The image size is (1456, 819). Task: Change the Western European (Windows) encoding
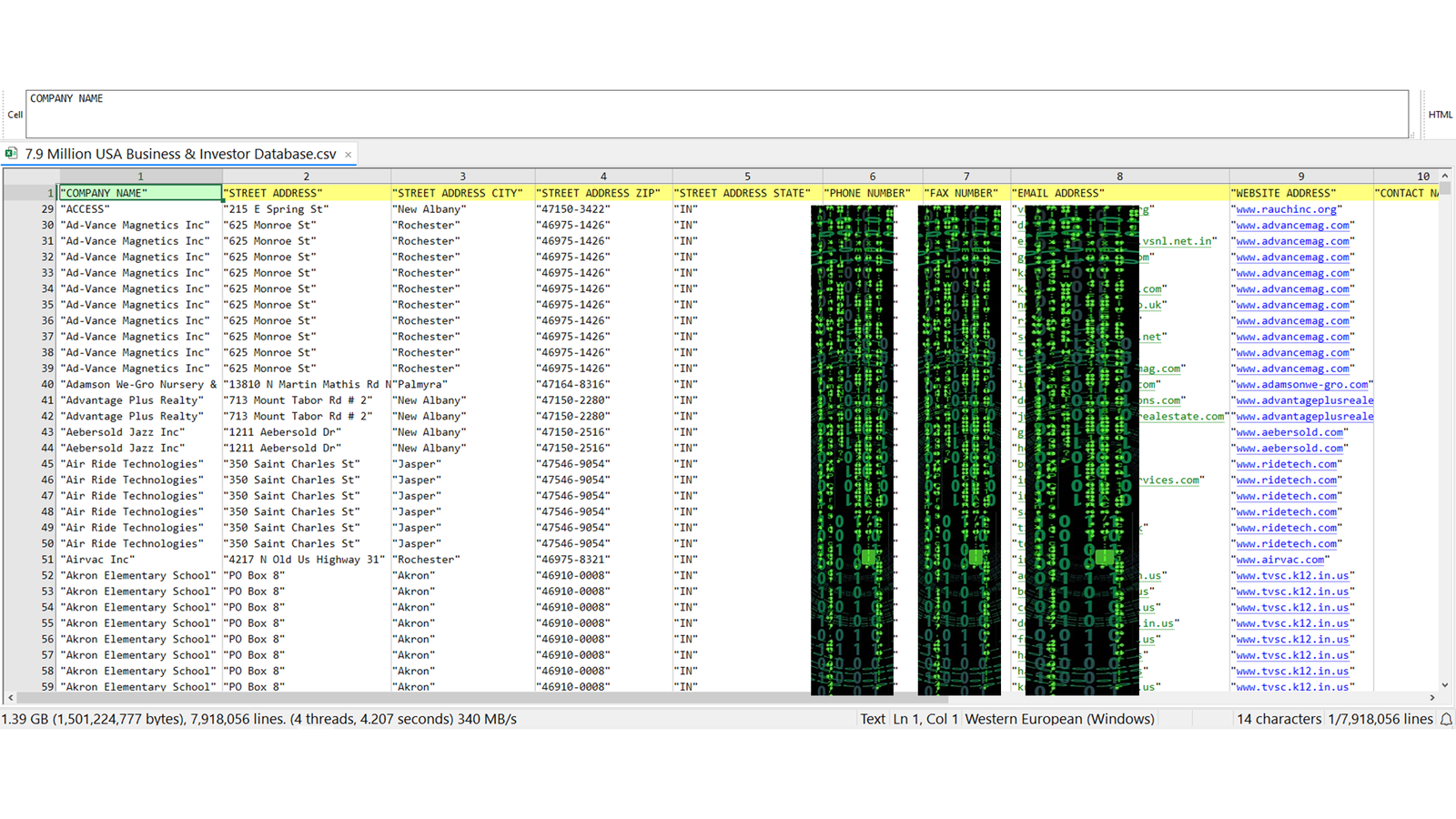(x=1059, y=719)
